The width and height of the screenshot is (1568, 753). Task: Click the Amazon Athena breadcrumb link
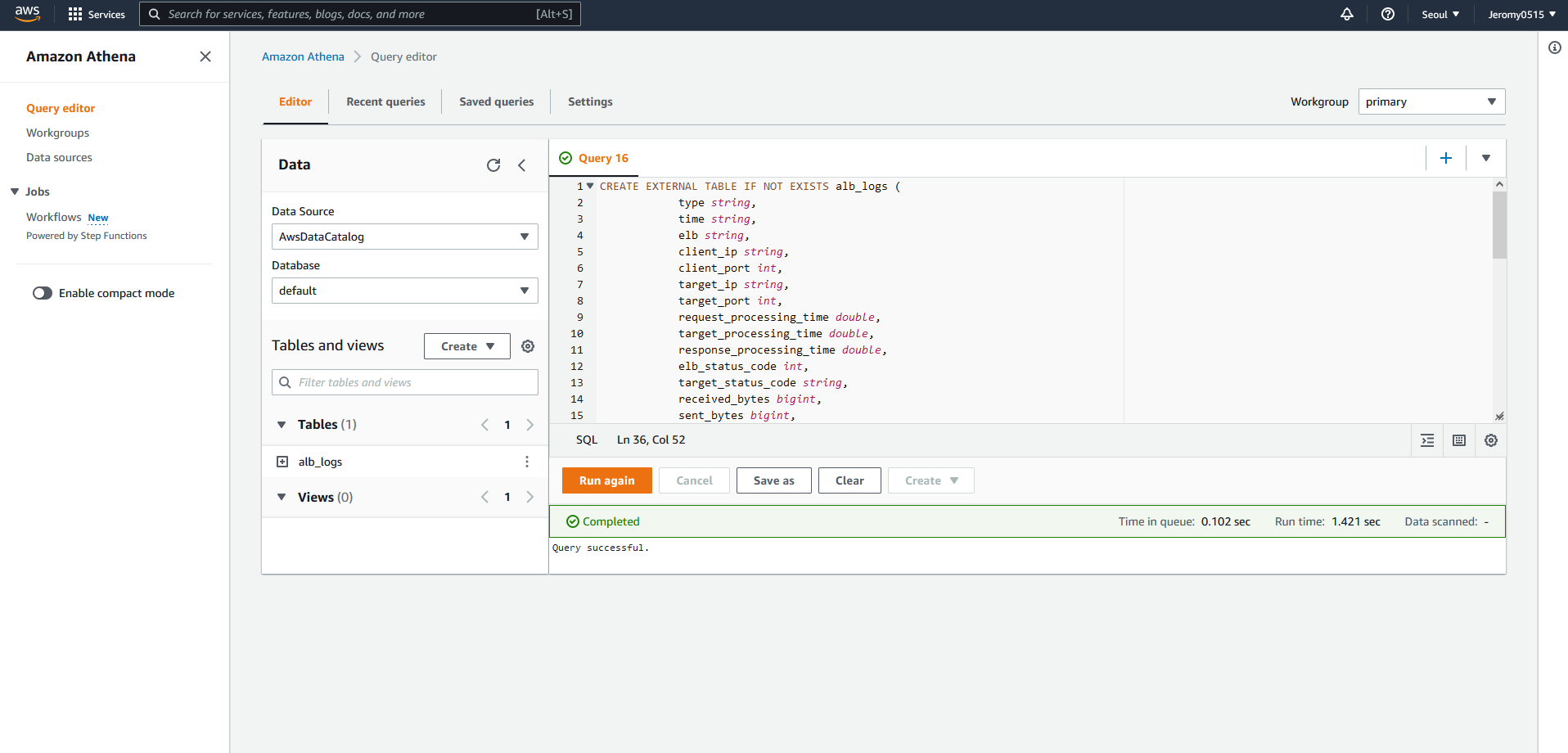303,56
